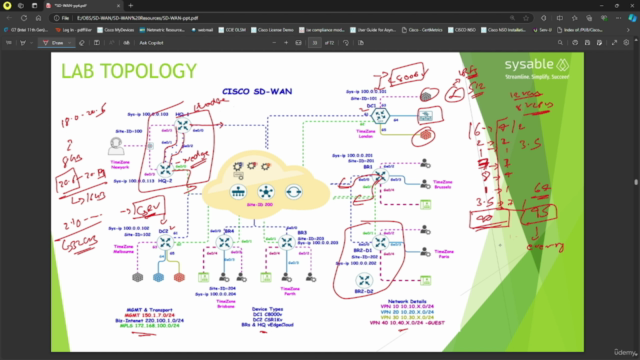Image resolution: width=640 pixels, height=360 pixels.
Task: Open the Cisco NSO Installation bookmark
Action: click(x=503, y=30)
